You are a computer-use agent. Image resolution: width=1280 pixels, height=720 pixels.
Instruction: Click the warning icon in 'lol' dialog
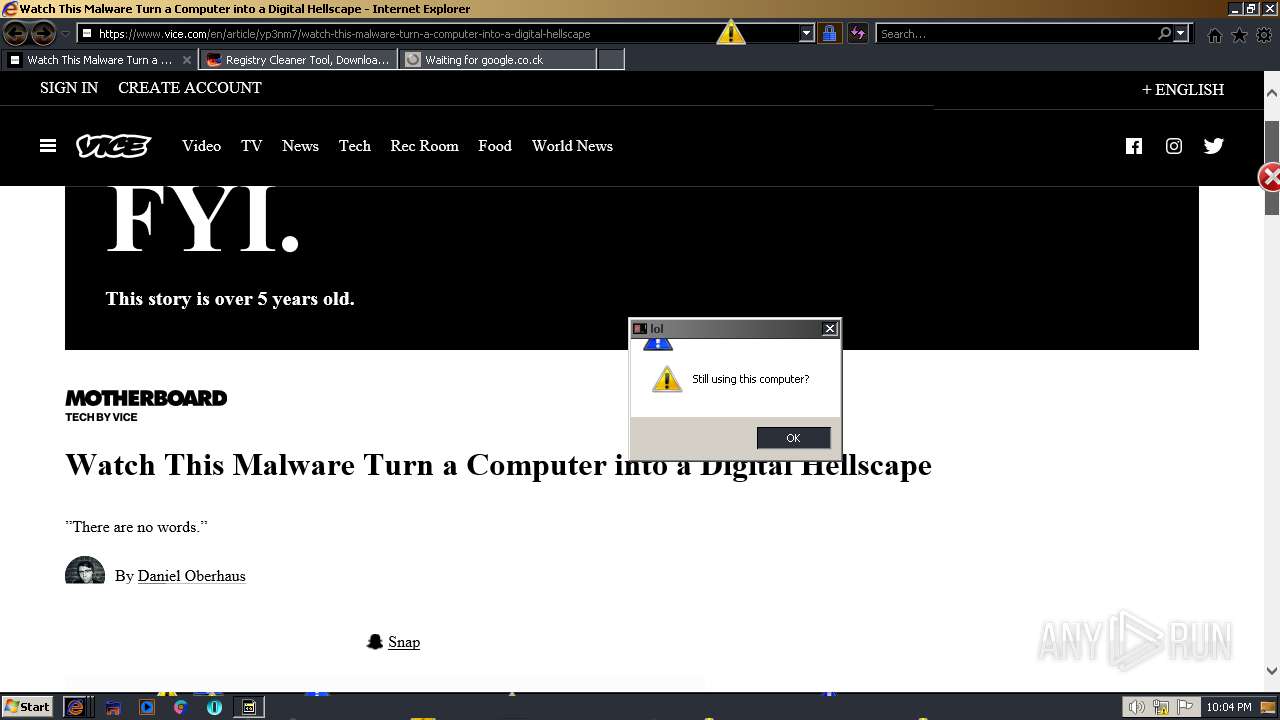(x=667, y=379)
